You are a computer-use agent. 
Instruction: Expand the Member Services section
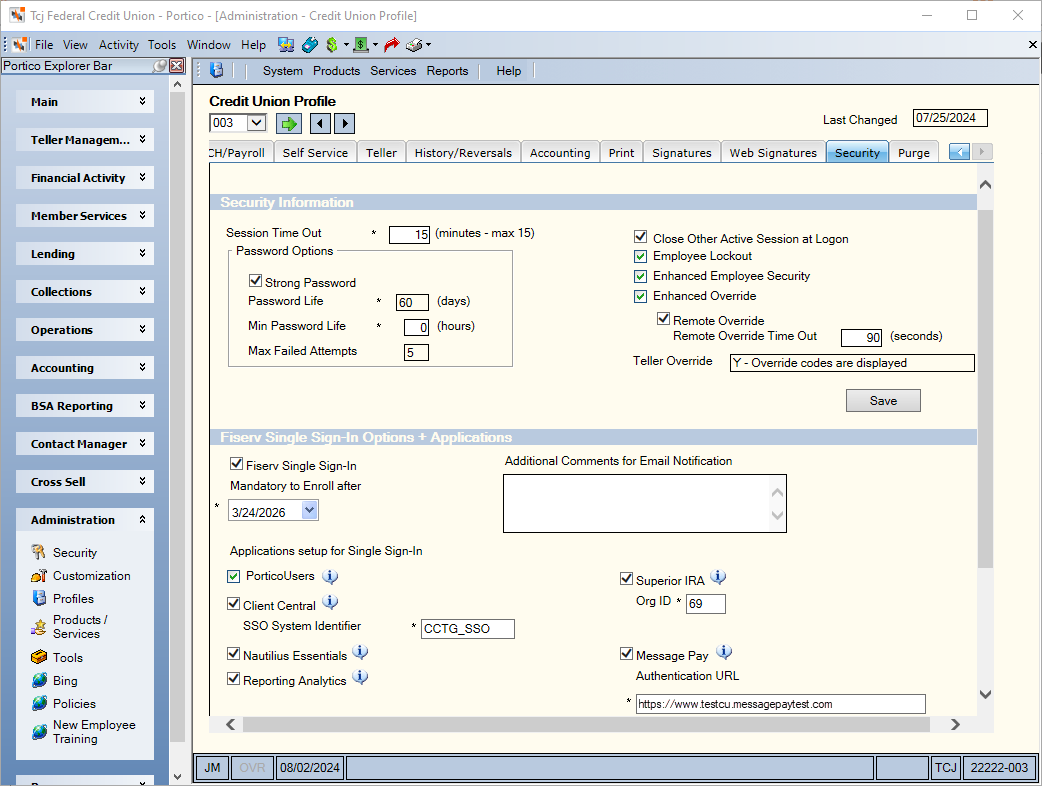tap(85, 215)
